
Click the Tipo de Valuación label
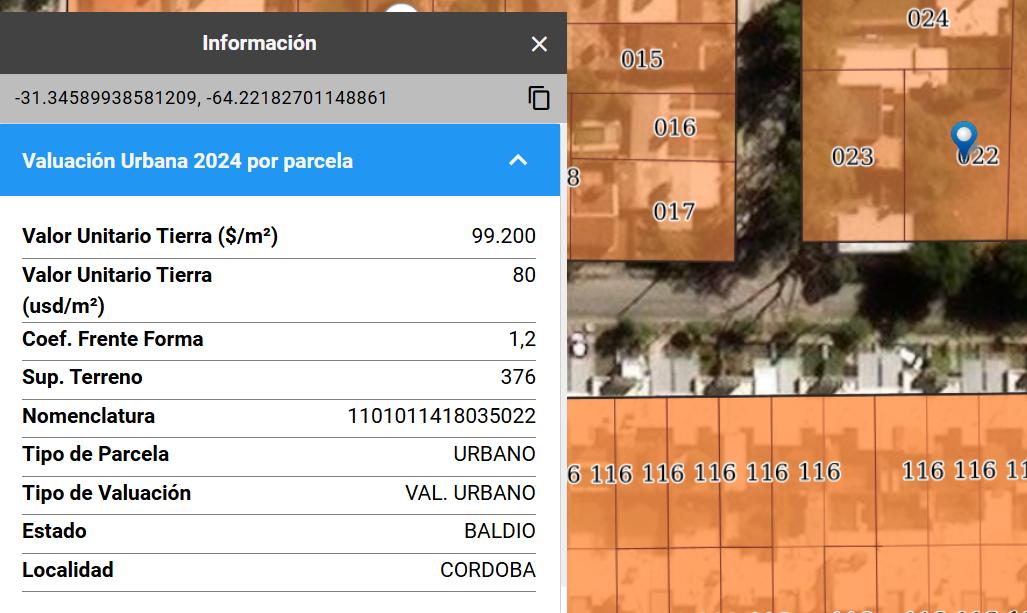pyautogui.click(x=107, y=492)
